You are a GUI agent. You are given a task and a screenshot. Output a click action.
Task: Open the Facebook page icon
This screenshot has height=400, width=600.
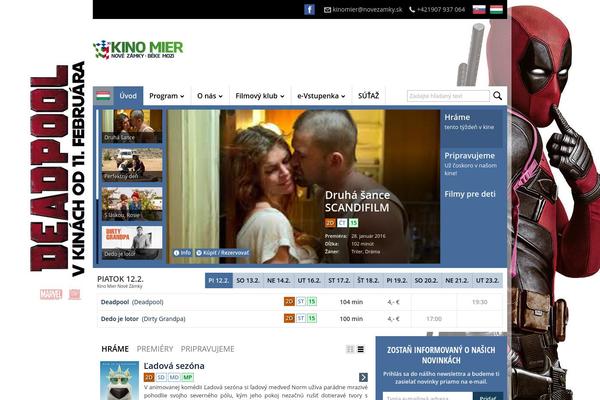(309, 9)
